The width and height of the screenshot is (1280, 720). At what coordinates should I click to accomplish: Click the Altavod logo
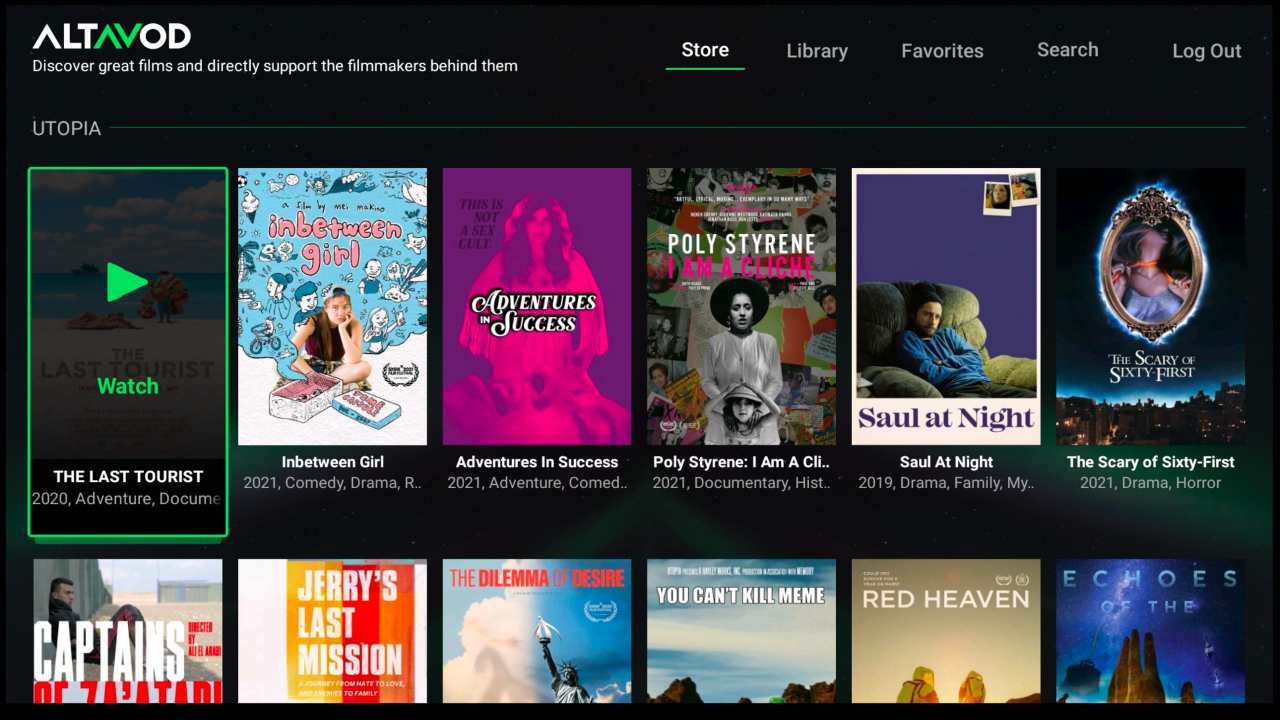point(113,35)
